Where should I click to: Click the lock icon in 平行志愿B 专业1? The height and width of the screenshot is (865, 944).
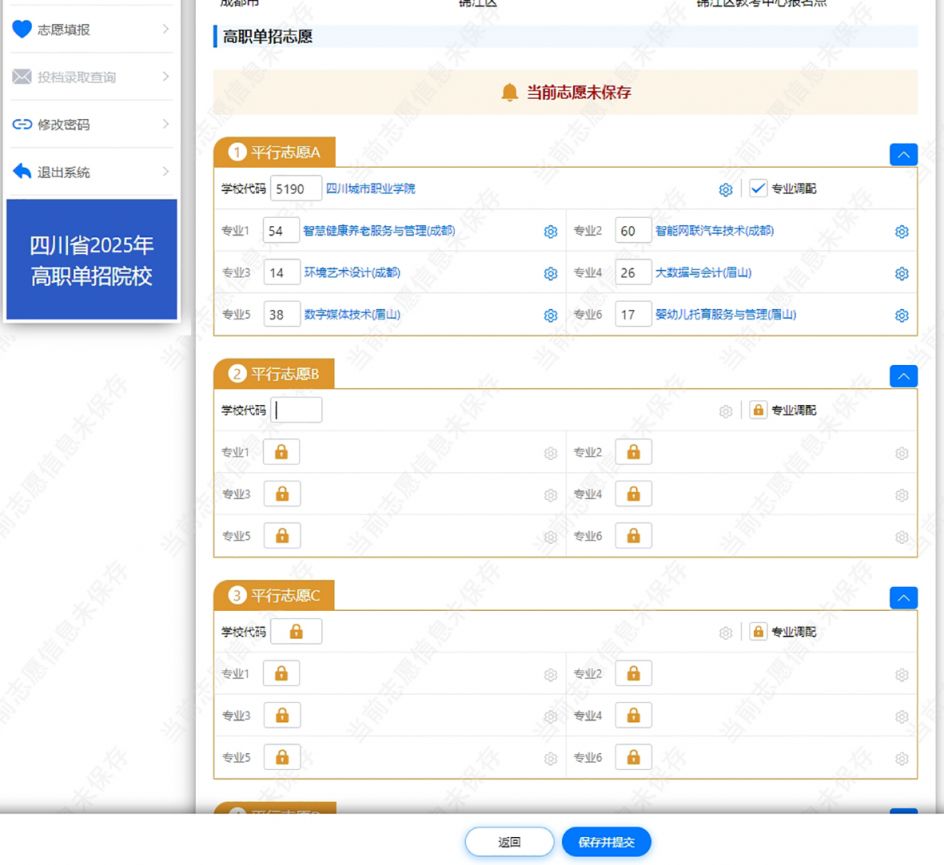(x=281, y=452)
